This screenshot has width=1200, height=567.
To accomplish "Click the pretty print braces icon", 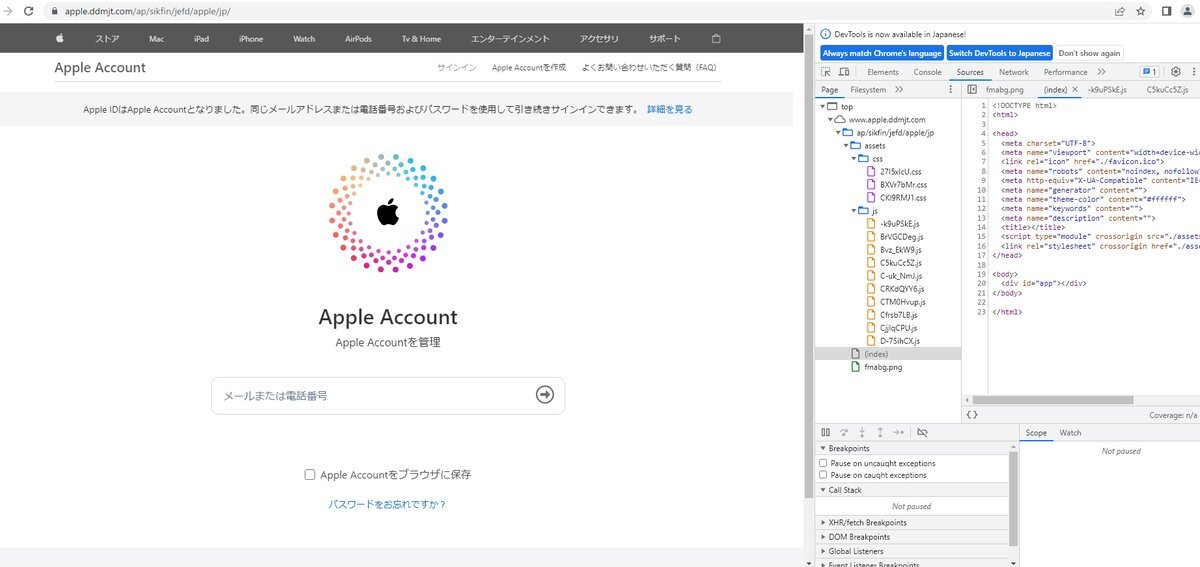I will tap(972, 414).
